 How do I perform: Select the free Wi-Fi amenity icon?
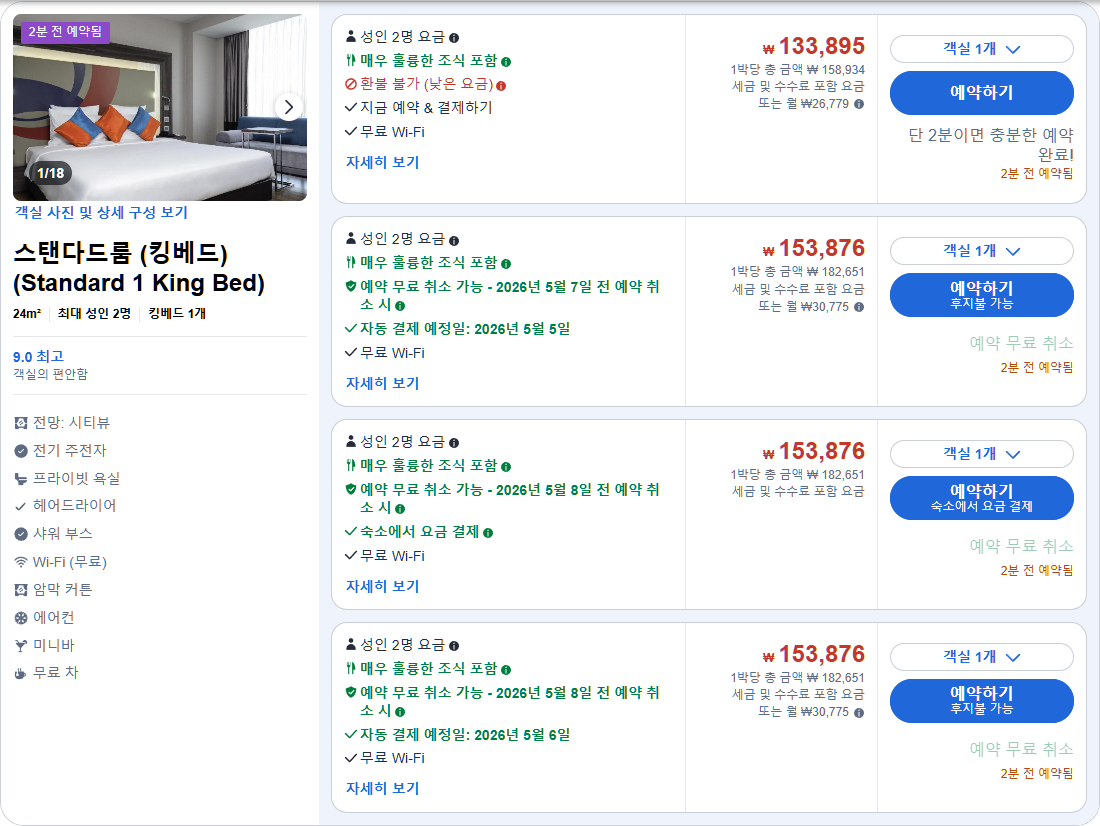22,562
